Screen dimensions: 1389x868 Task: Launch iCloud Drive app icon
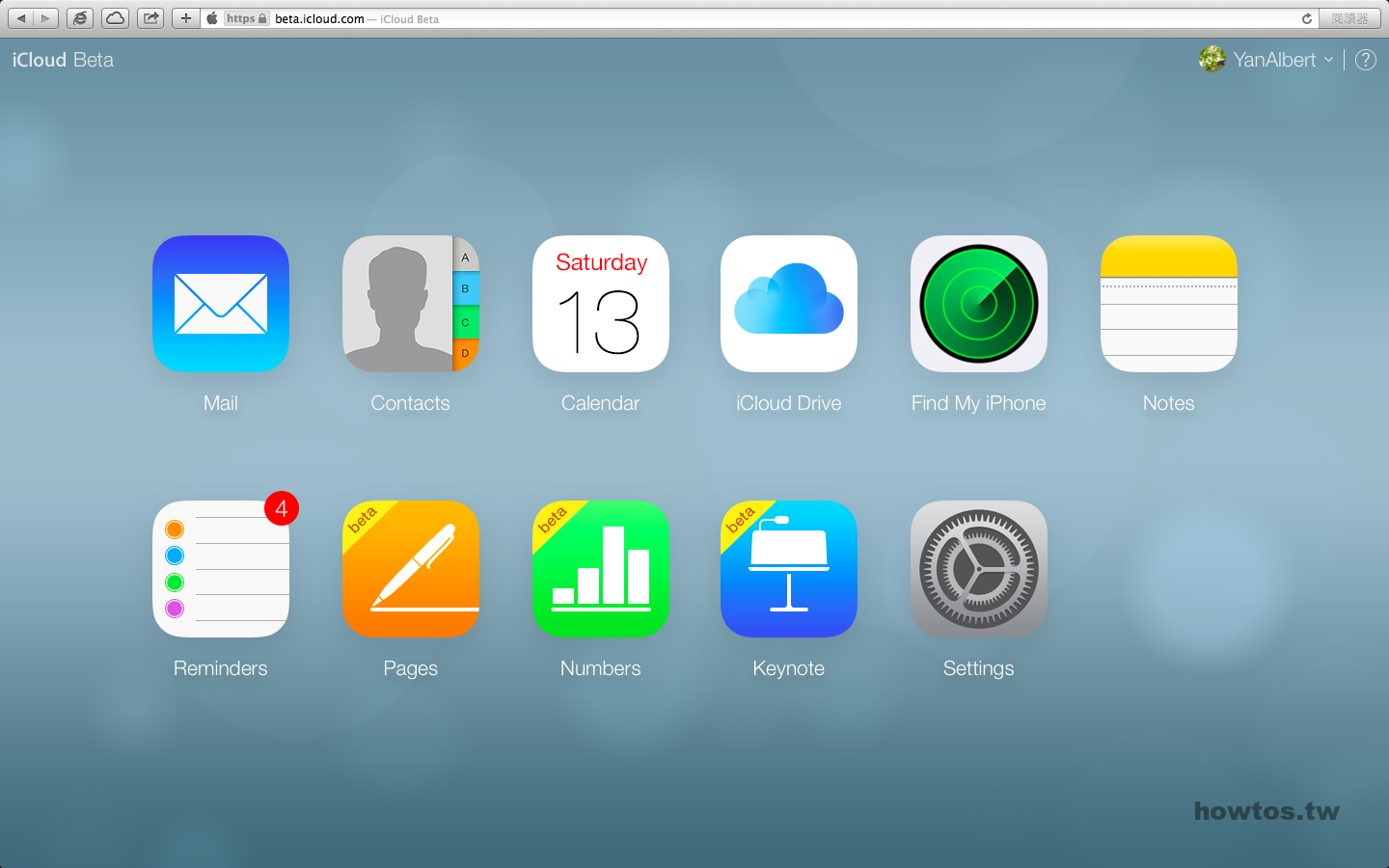point(789,304)
